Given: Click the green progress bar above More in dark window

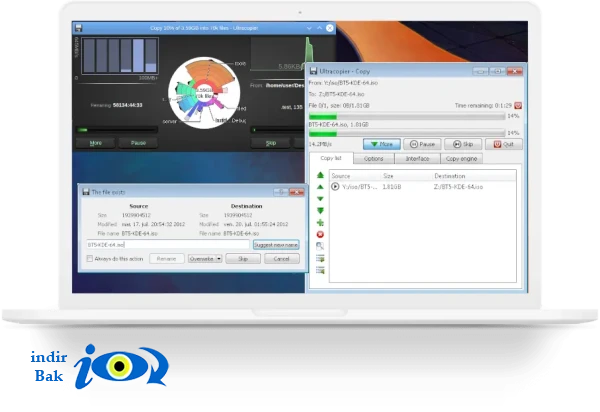Looking at the screenshot, I should [117, 130].
